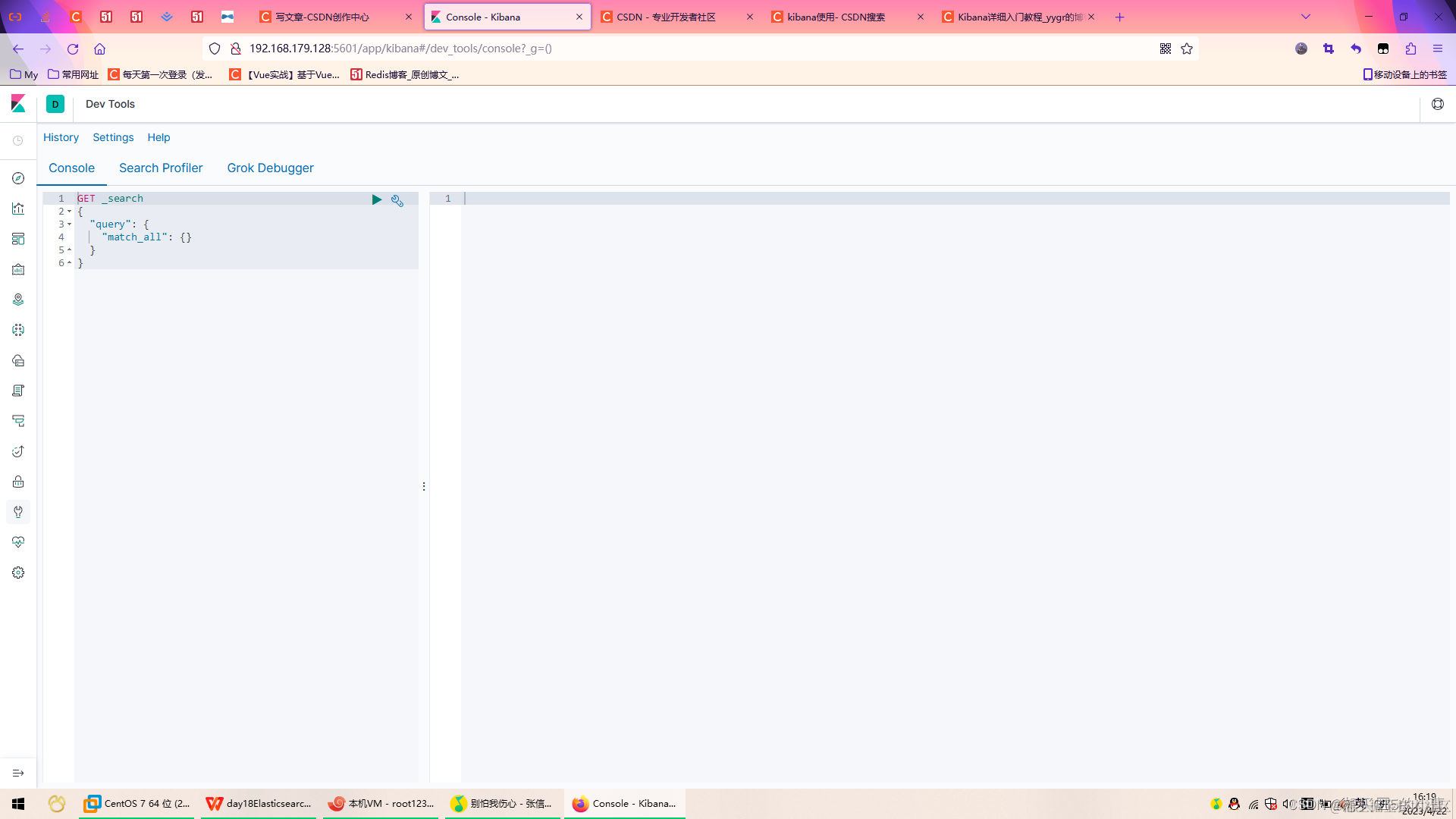1456x819 pixels.
Task: Run the GET _search request
Action: click(377, 199)
